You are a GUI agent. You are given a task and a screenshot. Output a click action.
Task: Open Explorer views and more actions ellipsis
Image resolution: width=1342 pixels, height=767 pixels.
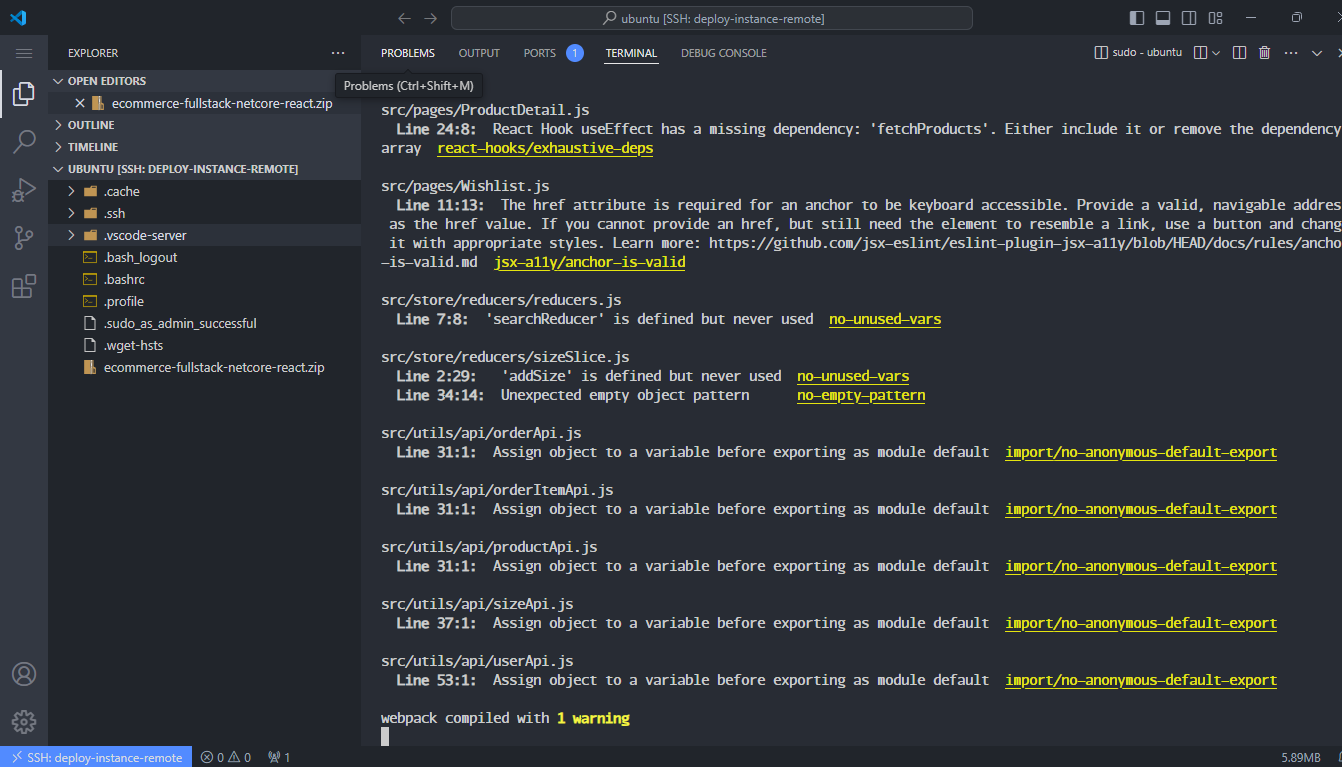click(338, 53)
